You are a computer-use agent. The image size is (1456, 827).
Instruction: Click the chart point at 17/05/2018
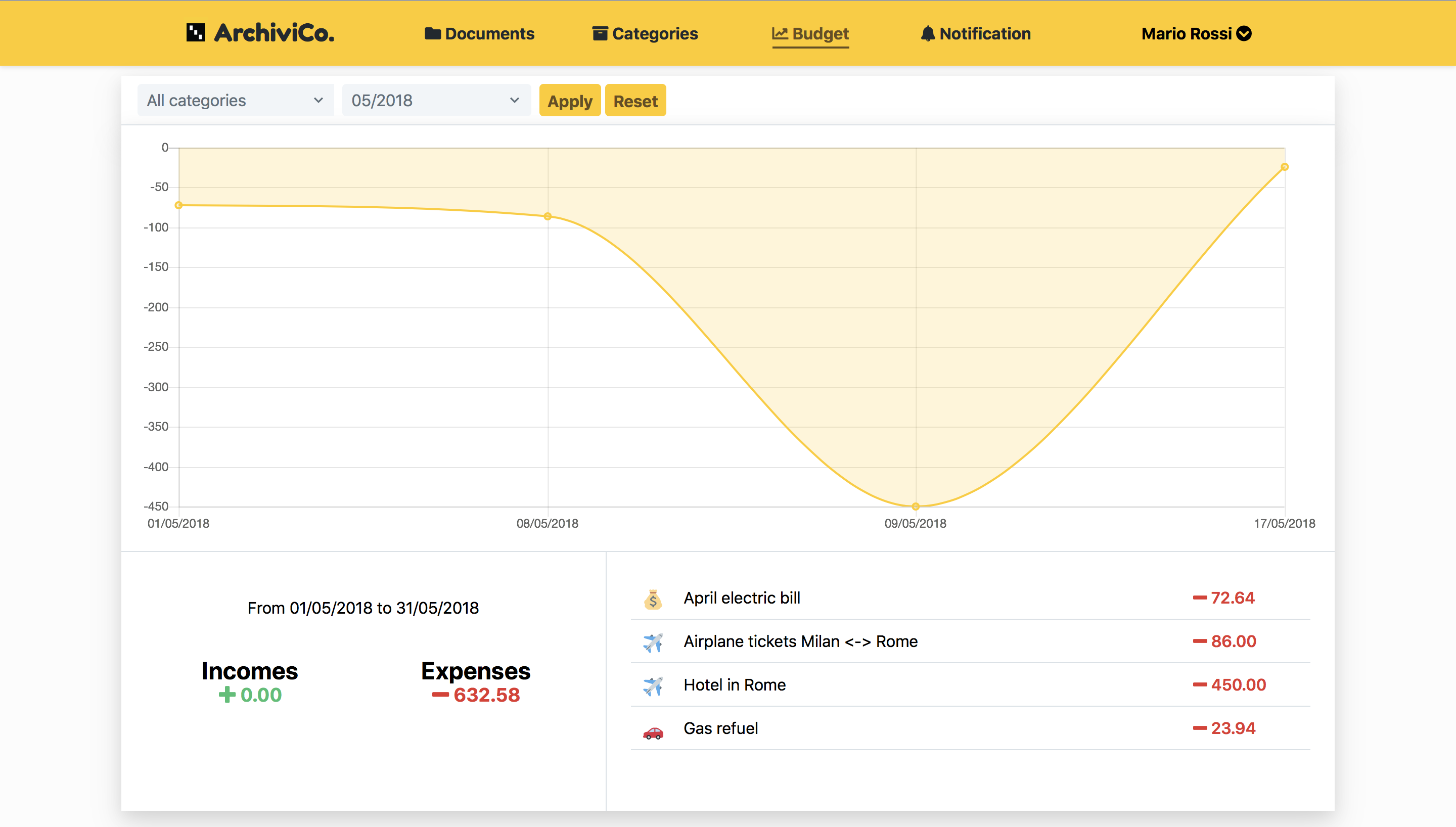point(1284,167)
